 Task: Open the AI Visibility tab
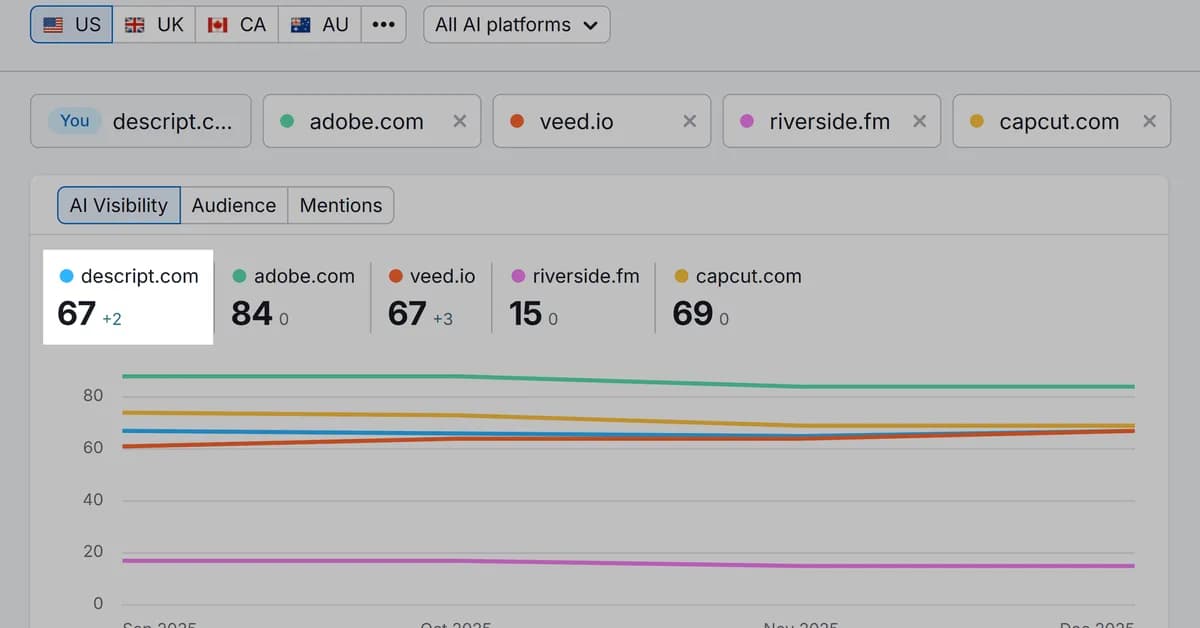(x=119, y=205)
